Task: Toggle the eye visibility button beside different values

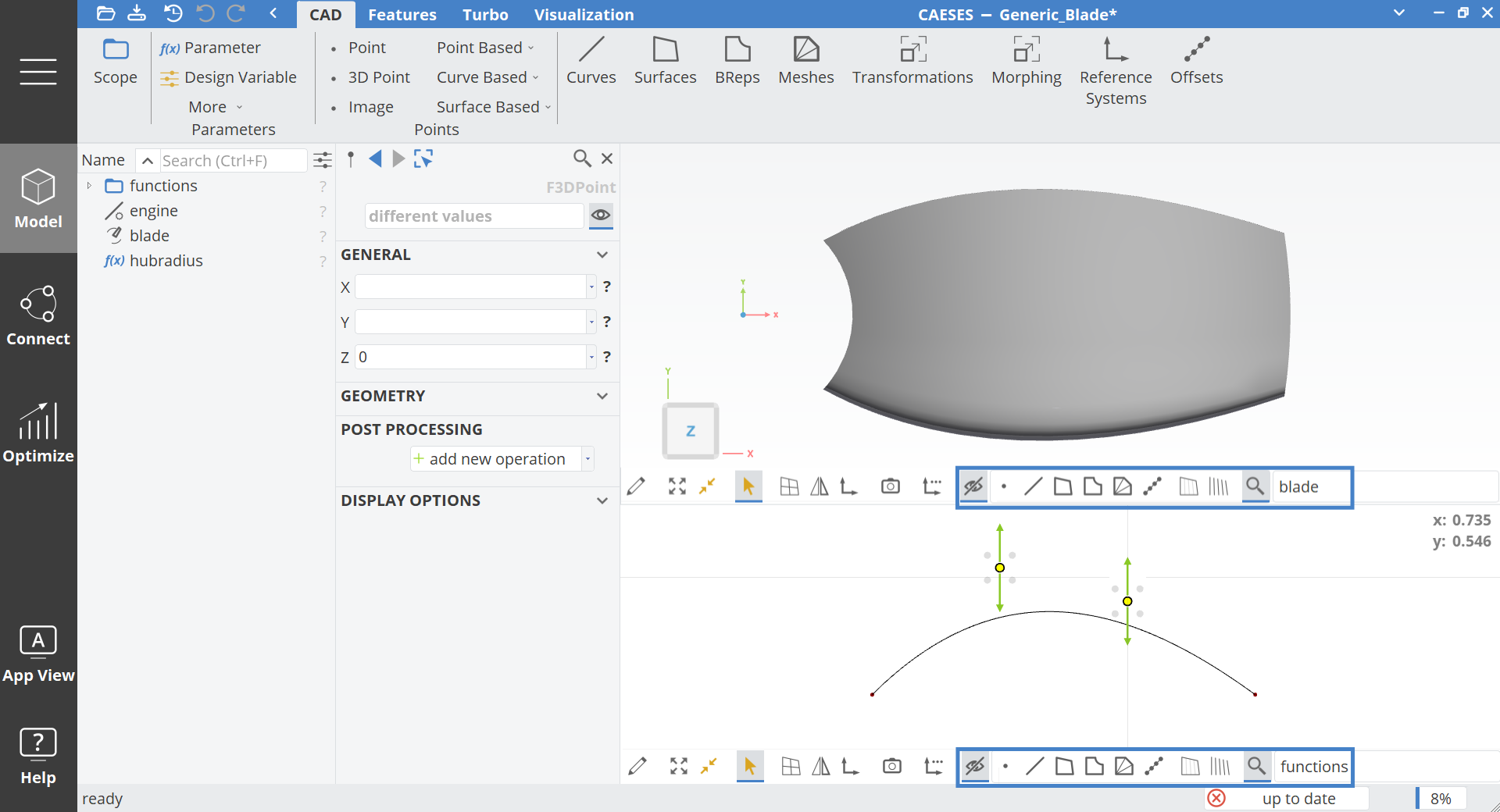Action: pos(600,215)
